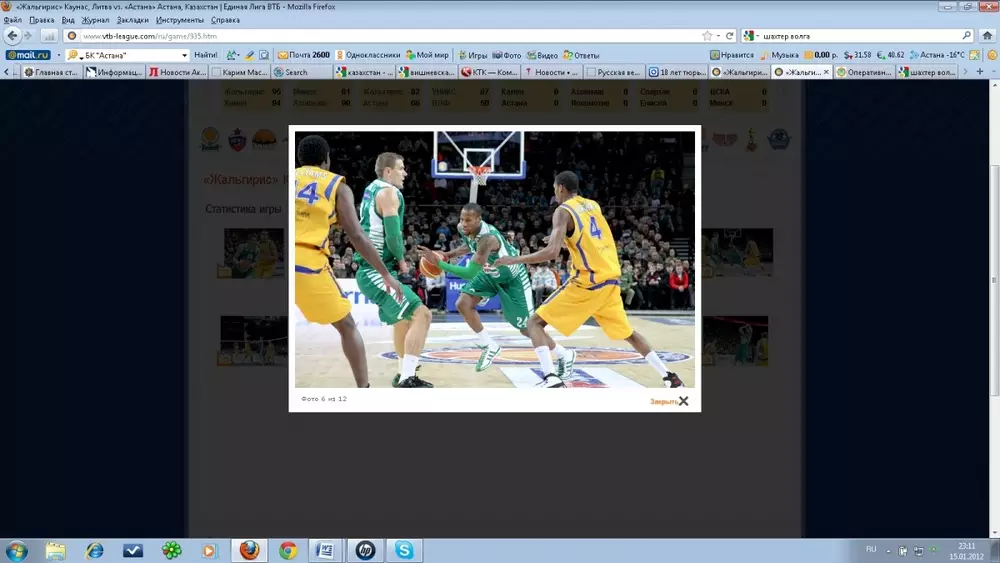Image resolution: width=1000 pixels, height=563 pixels.
Task: Open the Закладки menu
Action: click(134, 20)
